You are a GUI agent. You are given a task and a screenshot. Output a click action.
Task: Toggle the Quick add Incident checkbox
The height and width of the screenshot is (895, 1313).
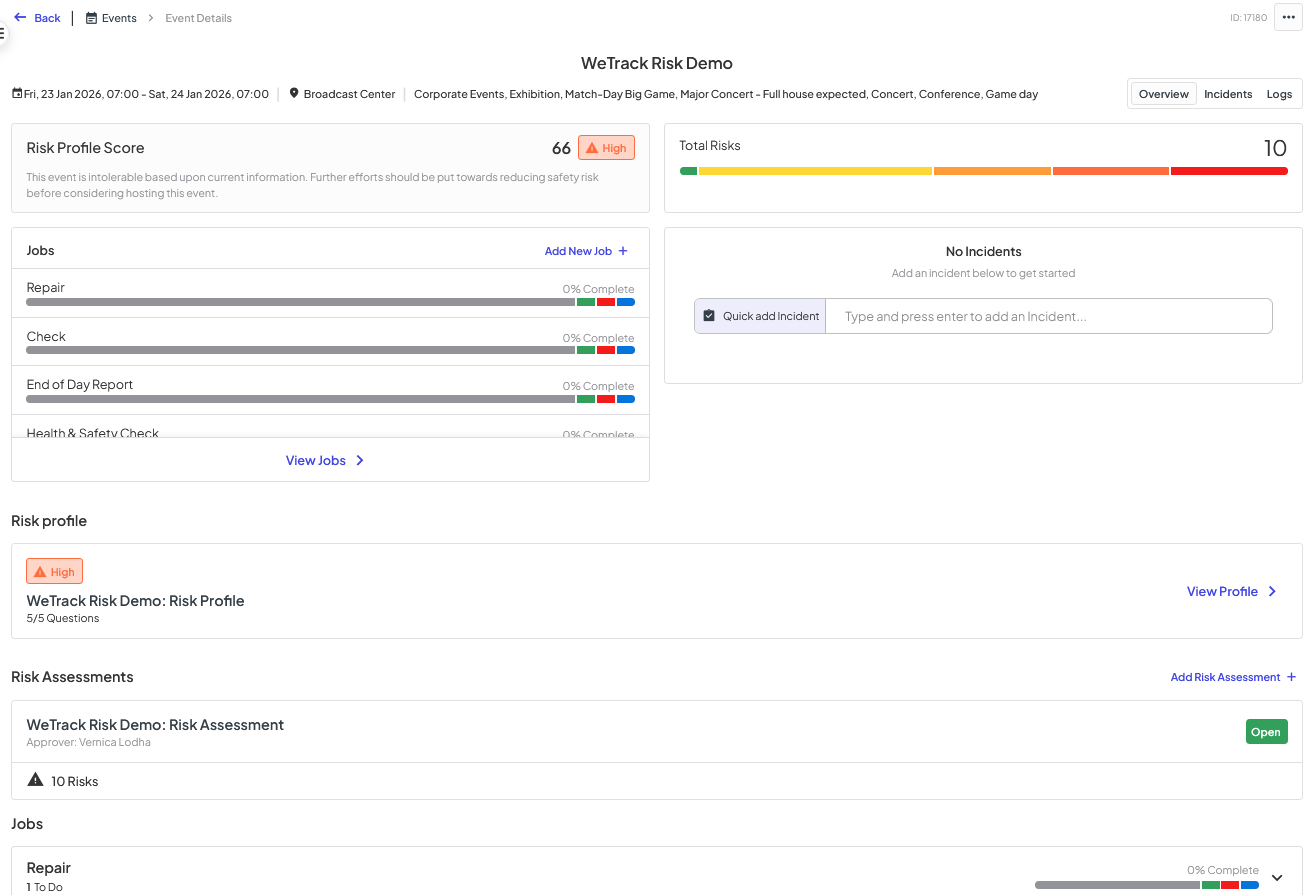point(709,316)
